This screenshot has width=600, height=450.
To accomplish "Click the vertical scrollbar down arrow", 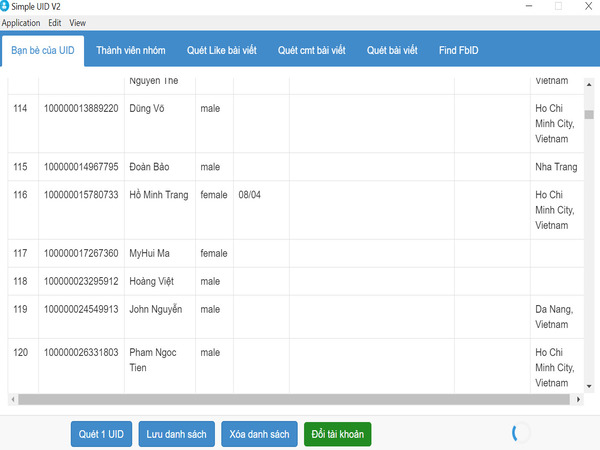I will [x=589, y=386].
